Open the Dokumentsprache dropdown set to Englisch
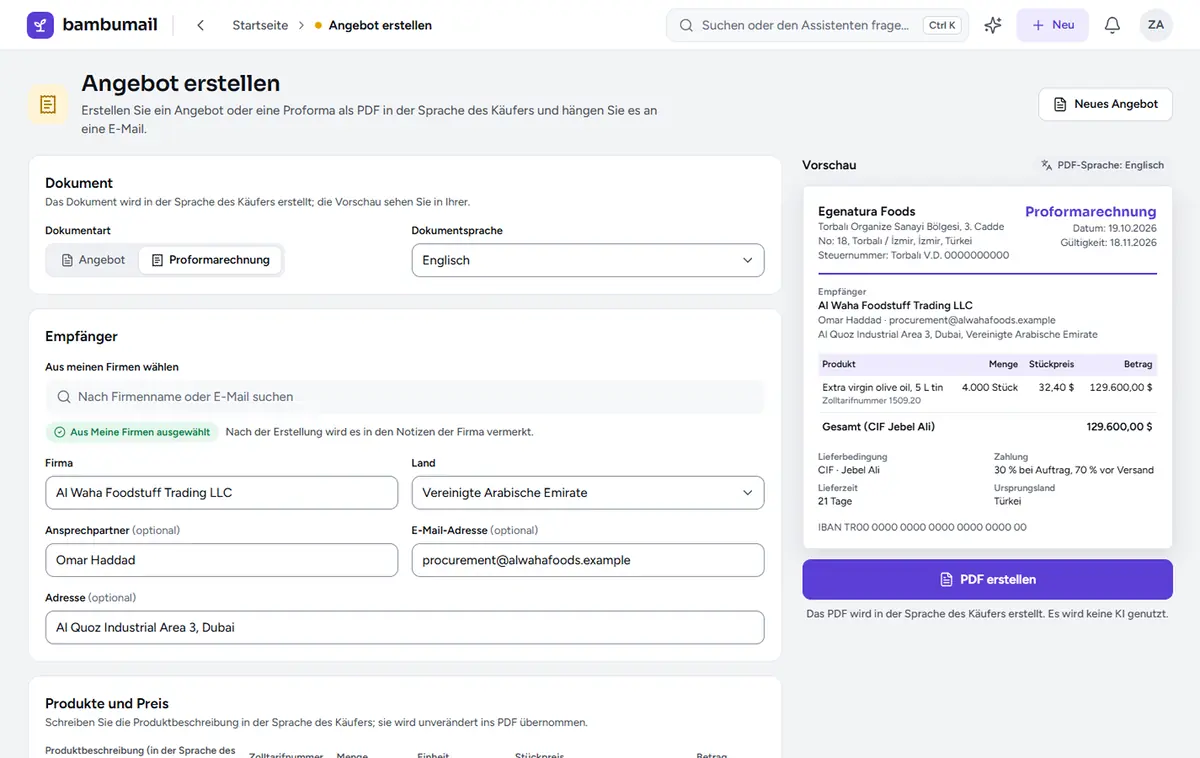 pyautogui.click(x=588, y=260)
